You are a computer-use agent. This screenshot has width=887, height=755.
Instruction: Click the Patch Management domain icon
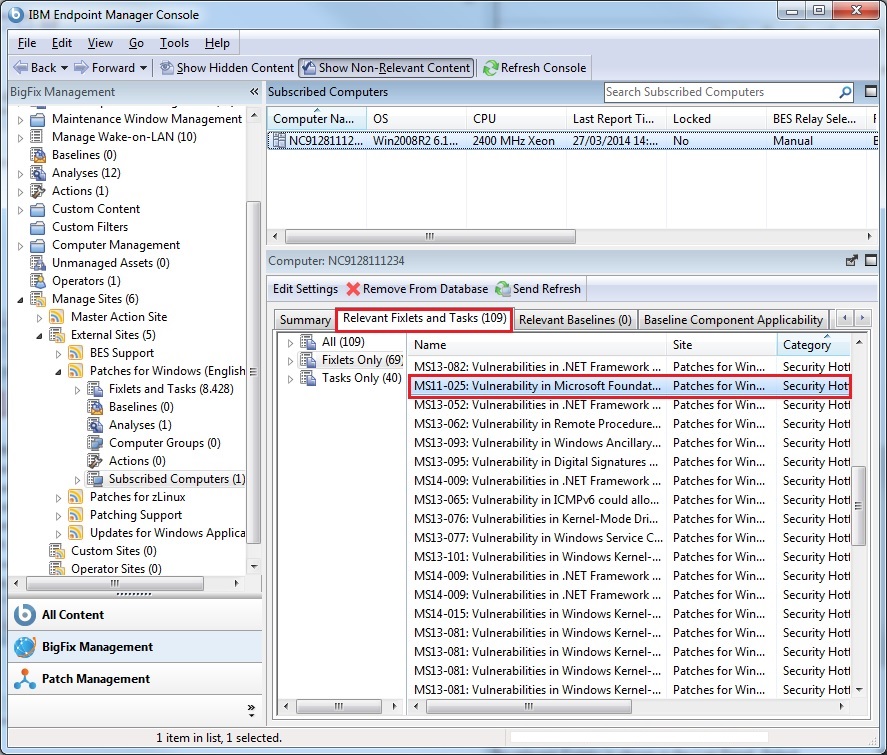click(24, 679)
